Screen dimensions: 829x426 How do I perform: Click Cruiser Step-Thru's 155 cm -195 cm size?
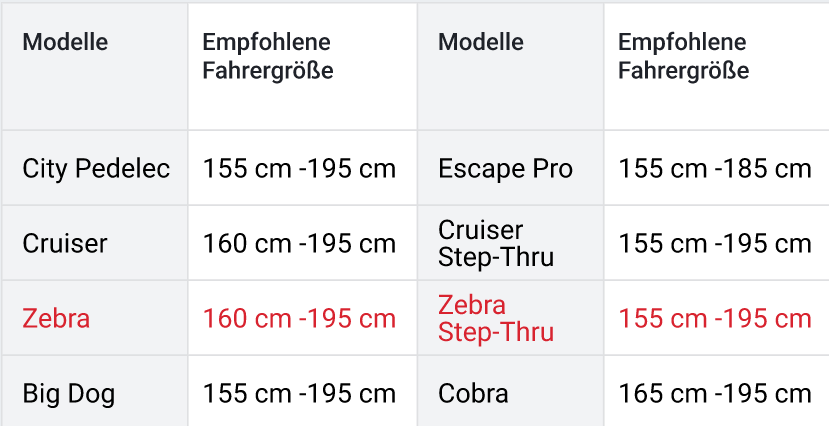click(715, 243)
